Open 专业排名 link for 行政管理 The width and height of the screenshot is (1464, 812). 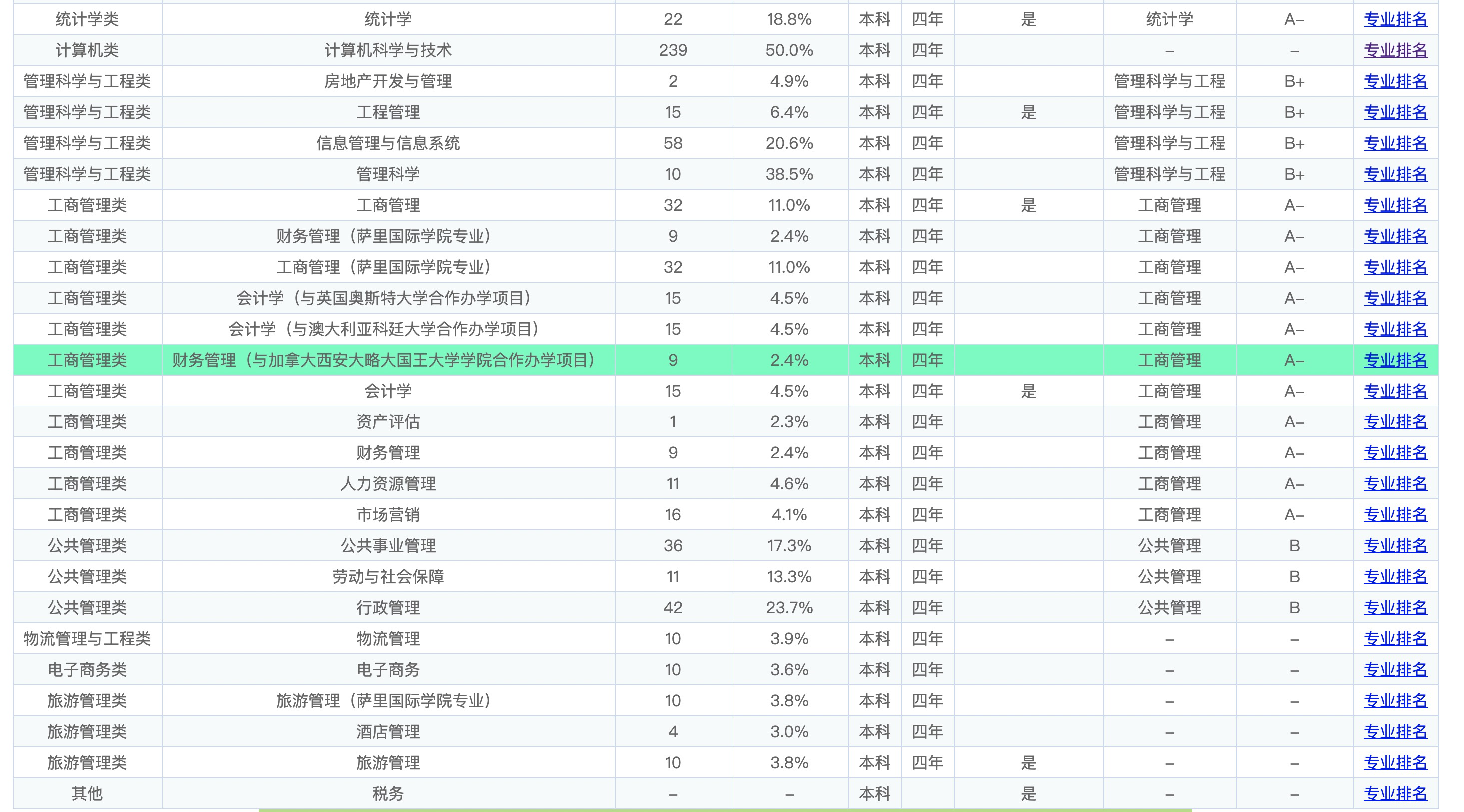point(1395,608)
